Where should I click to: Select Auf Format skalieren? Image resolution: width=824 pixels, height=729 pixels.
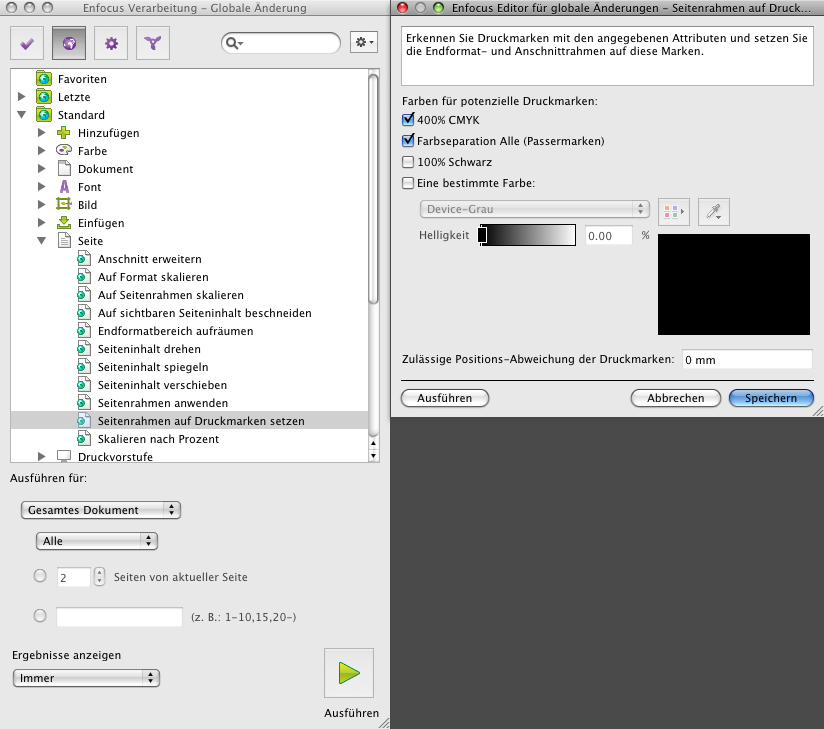(153, 277)
